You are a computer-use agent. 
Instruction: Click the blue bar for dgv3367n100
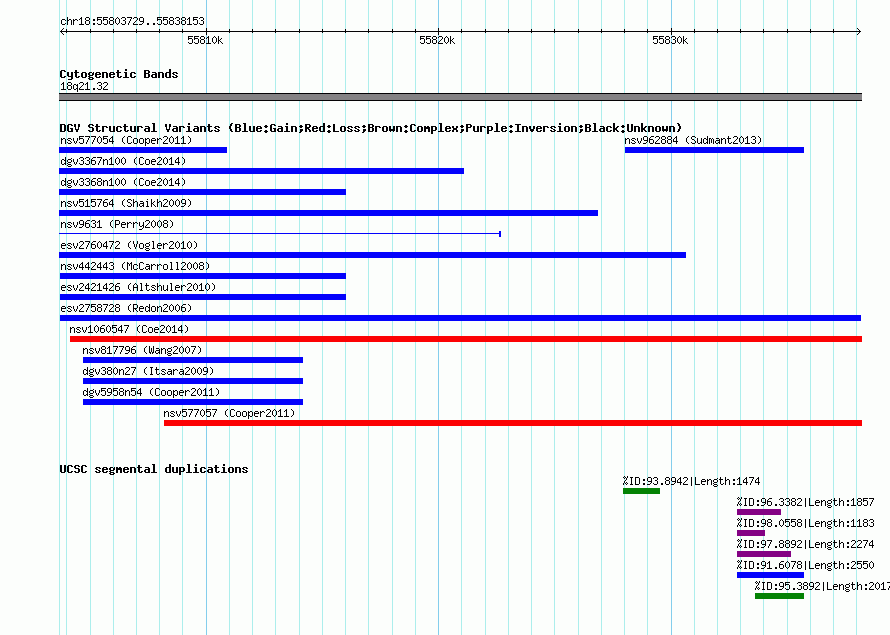point(262,171)
